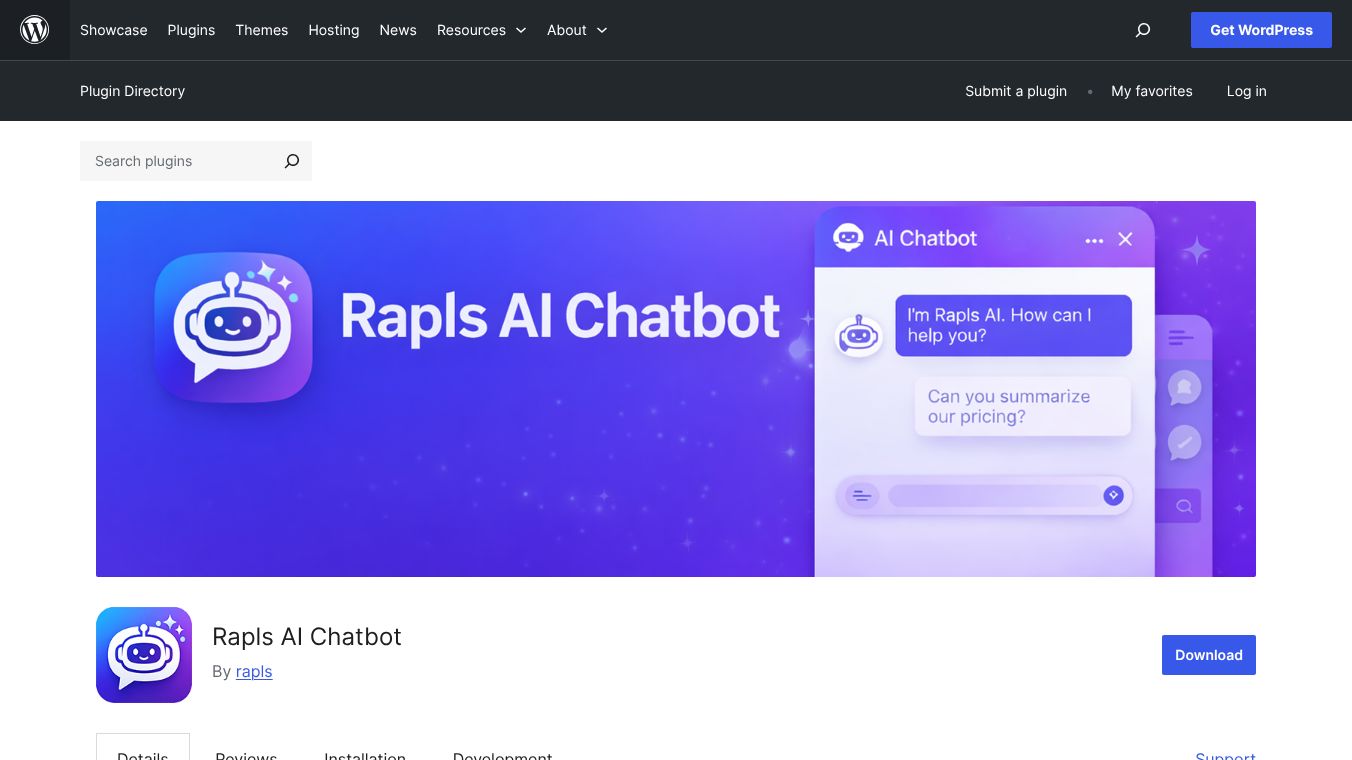Open the rapls author link
Image resolution: width=1352 pixels, height=760 pixels.
click(x=254, y=671)
